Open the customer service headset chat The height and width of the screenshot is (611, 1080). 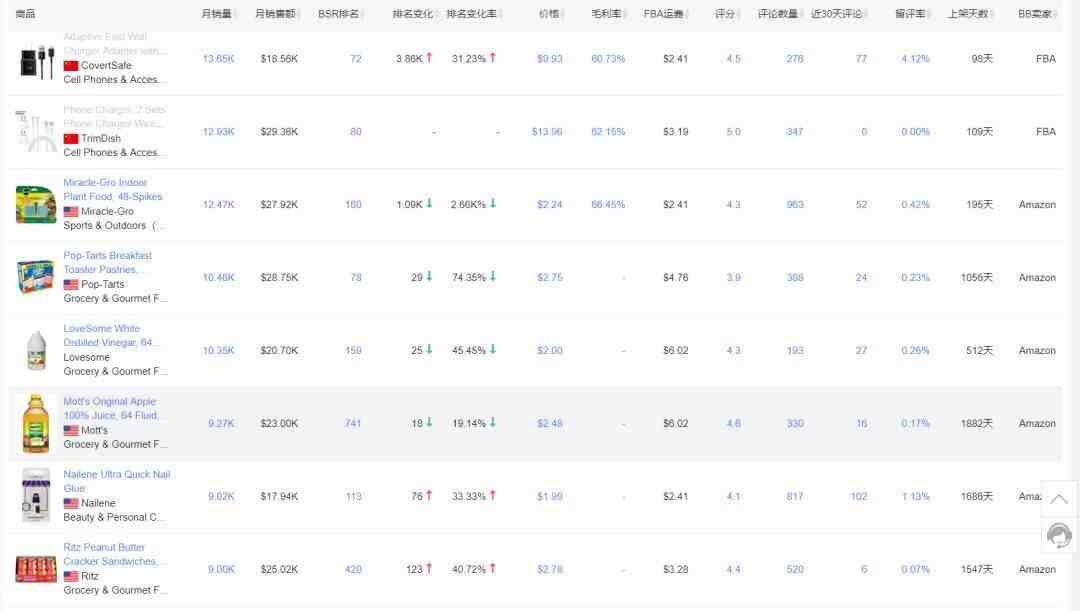pos(1058,536)
